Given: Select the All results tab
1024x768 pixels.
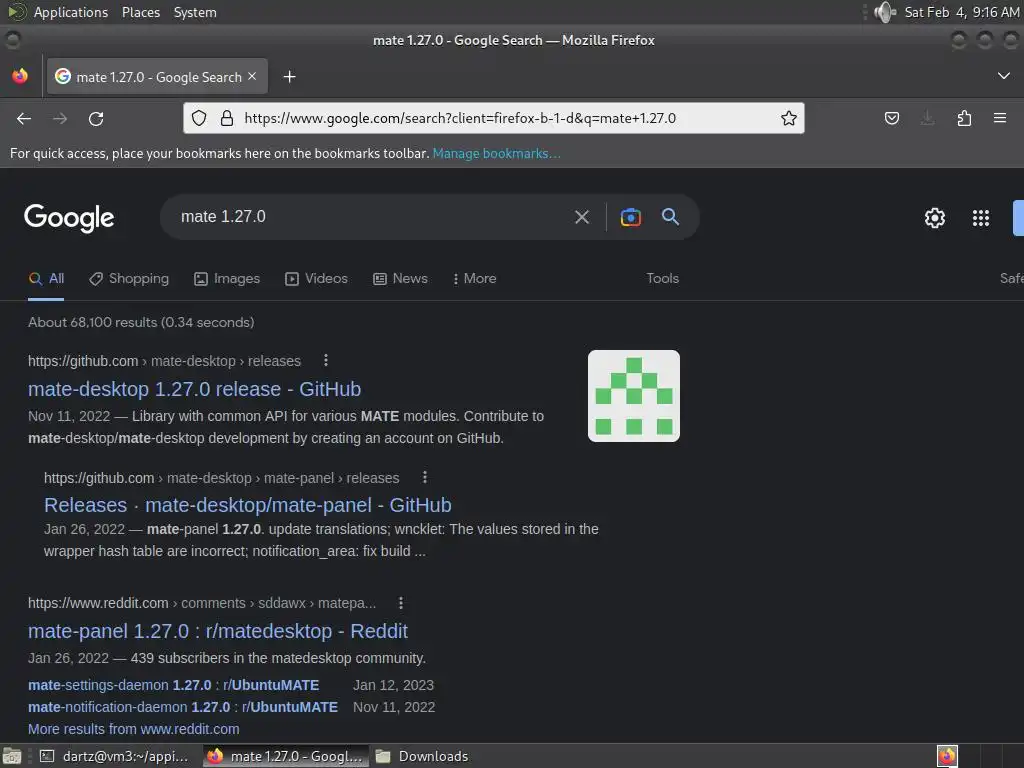Looking at the screenshot, I should point(46,279).
